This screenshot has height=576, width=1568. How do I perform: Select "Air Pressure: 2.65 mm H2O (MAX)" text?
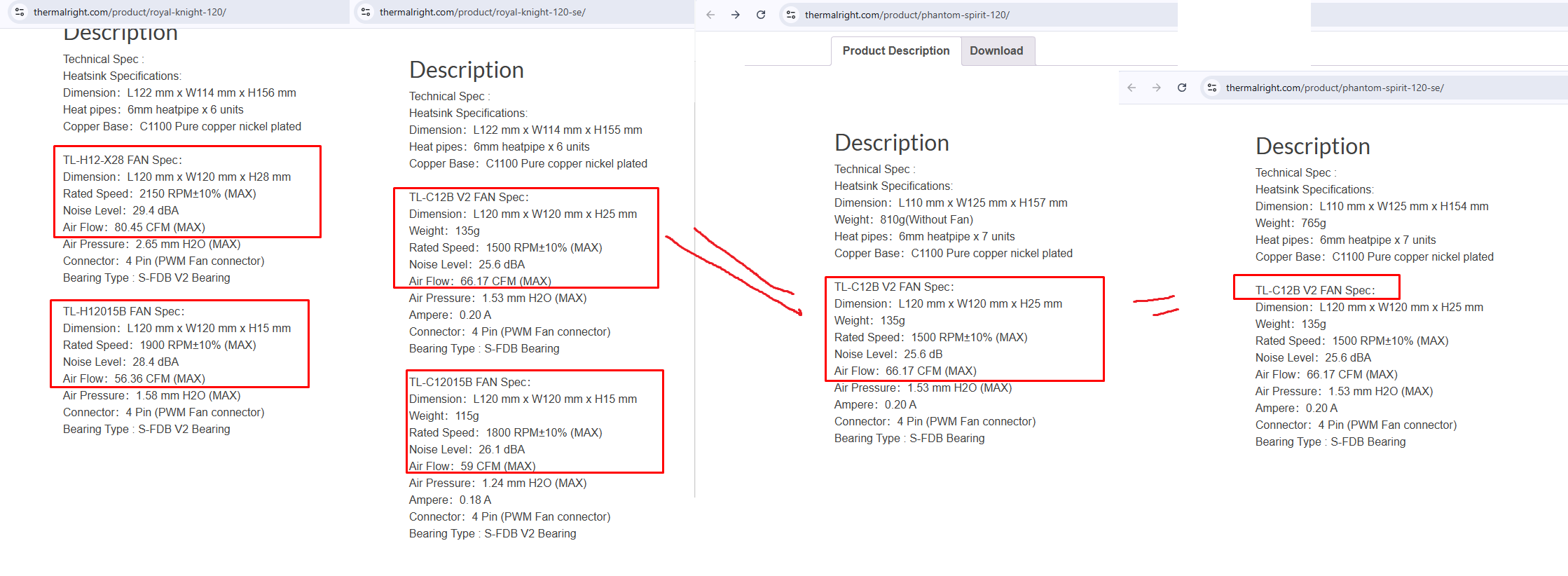tap(152, 244)
